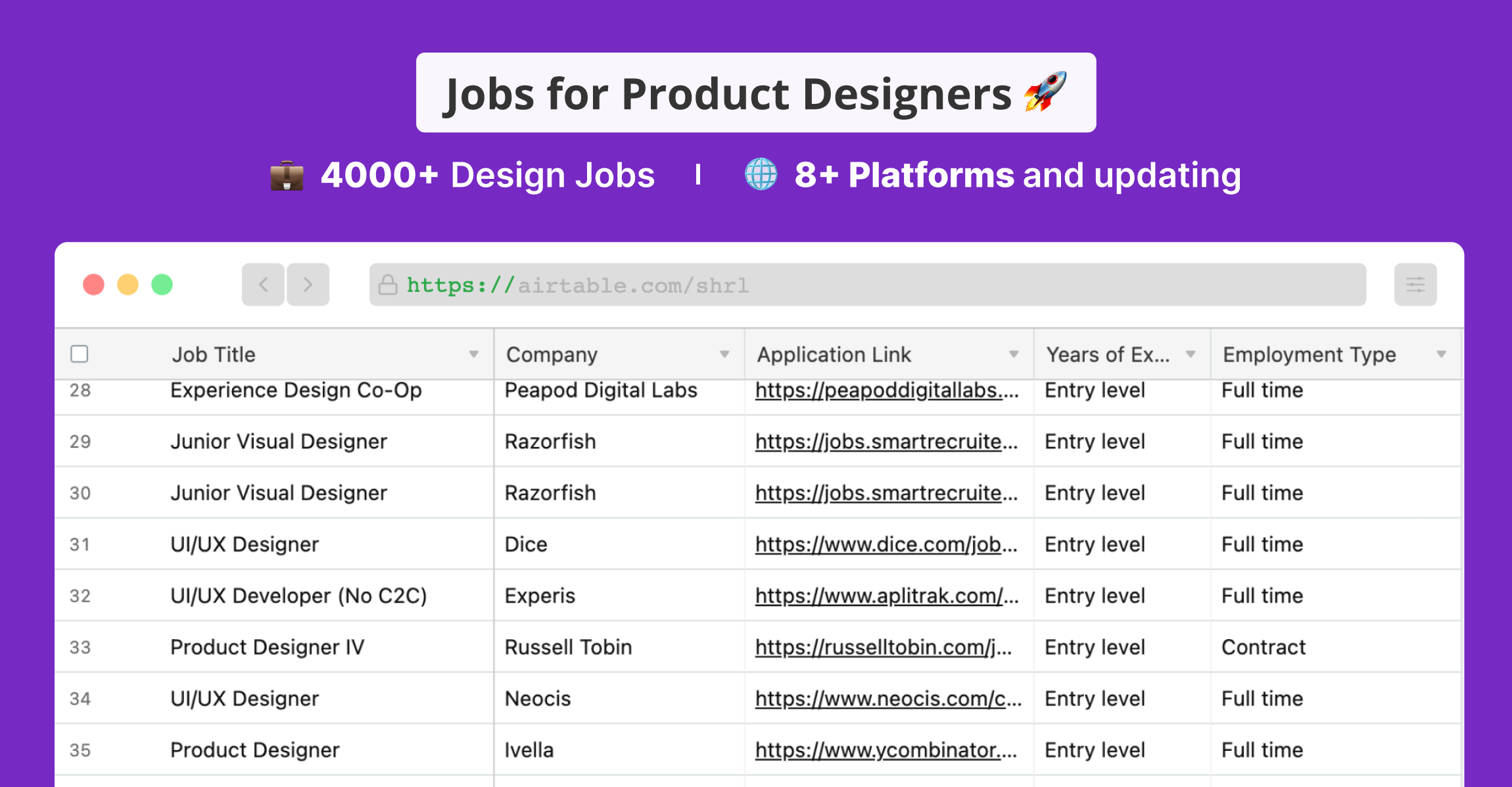Click Product Designer in row 35

[x=255, y=750]
